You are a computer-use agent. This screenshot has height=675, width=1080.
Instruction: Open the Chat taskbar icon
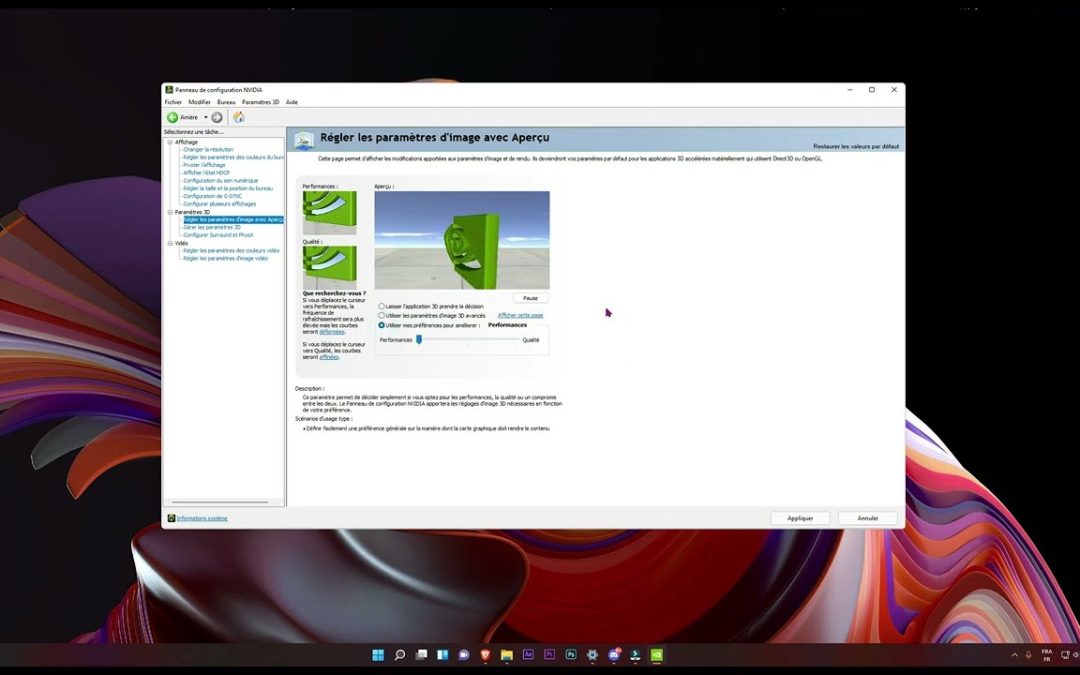(464, 654)
